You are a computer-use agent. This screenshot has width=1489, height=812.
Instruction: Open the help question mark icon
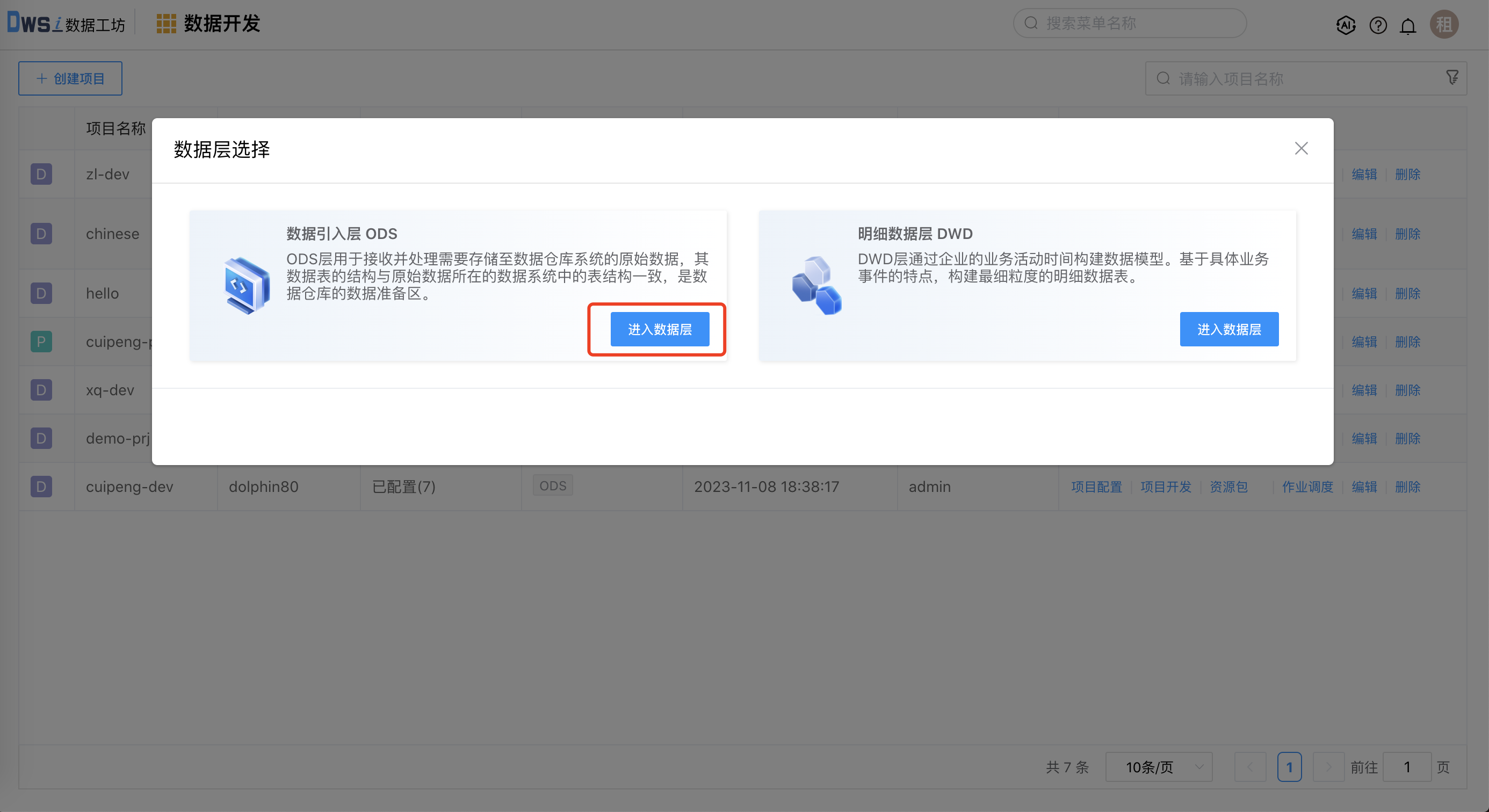1377,25
